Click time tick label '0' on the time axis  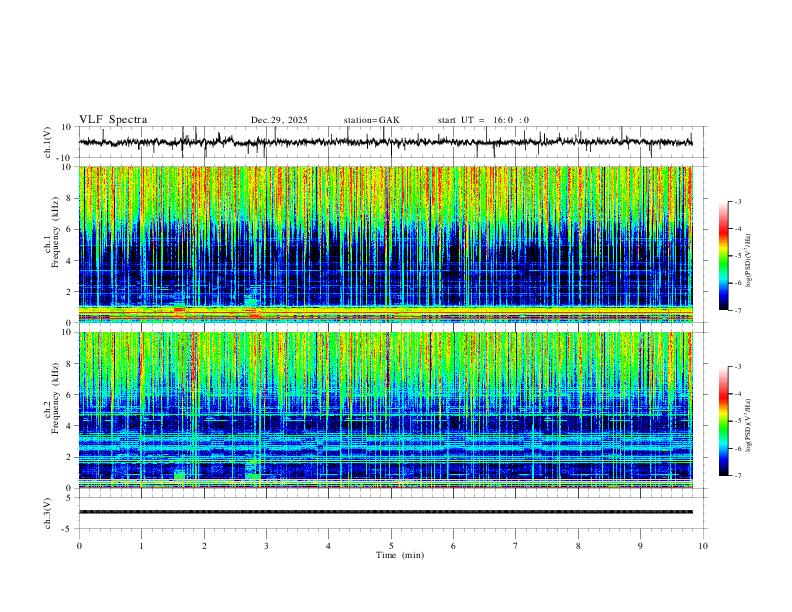click(79, 546)
